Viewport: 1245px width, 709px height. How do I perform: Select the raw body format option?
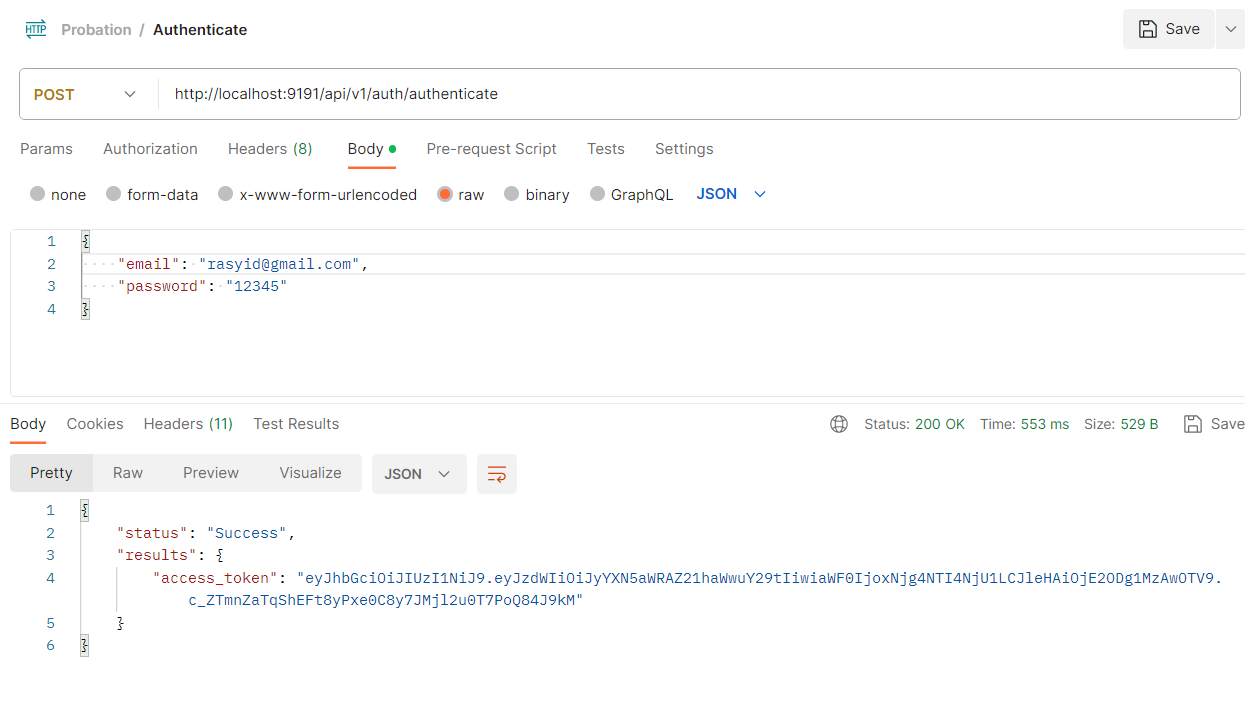click(x=460, y=194)
